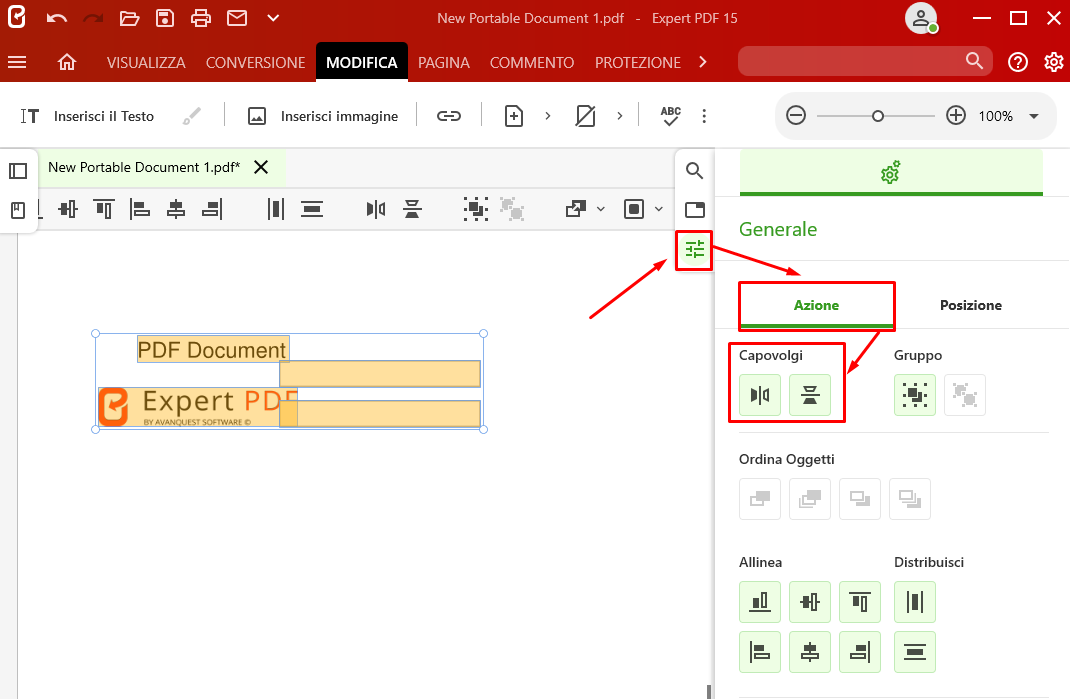The image size is (1070, 699).
Task: Click the crossed rectangle tool icon
Action: click(585, 116)
